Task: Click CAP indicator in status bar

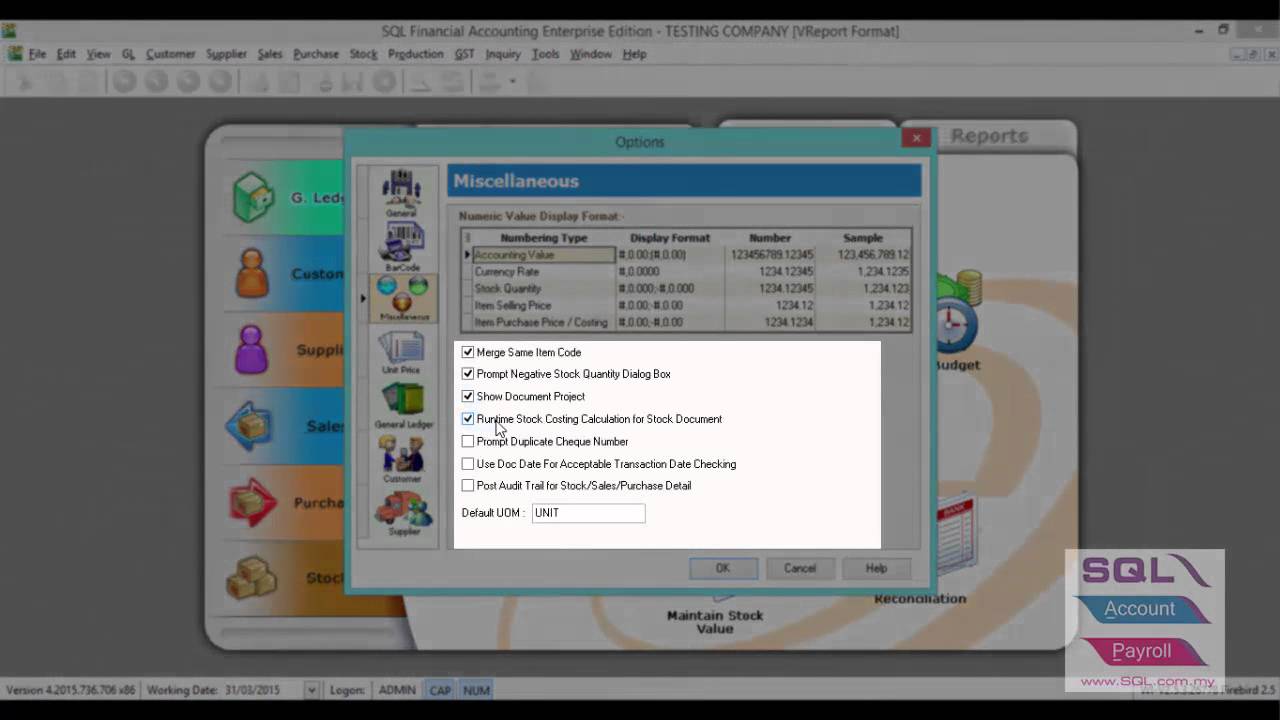Action: coord(440,690)
